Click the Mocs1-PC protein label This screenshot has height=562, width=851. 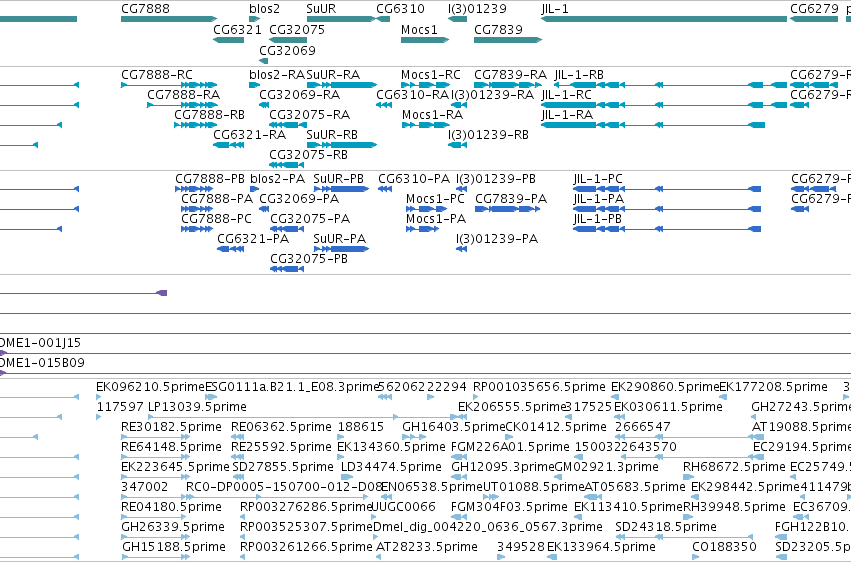click(x=435, y=199)
